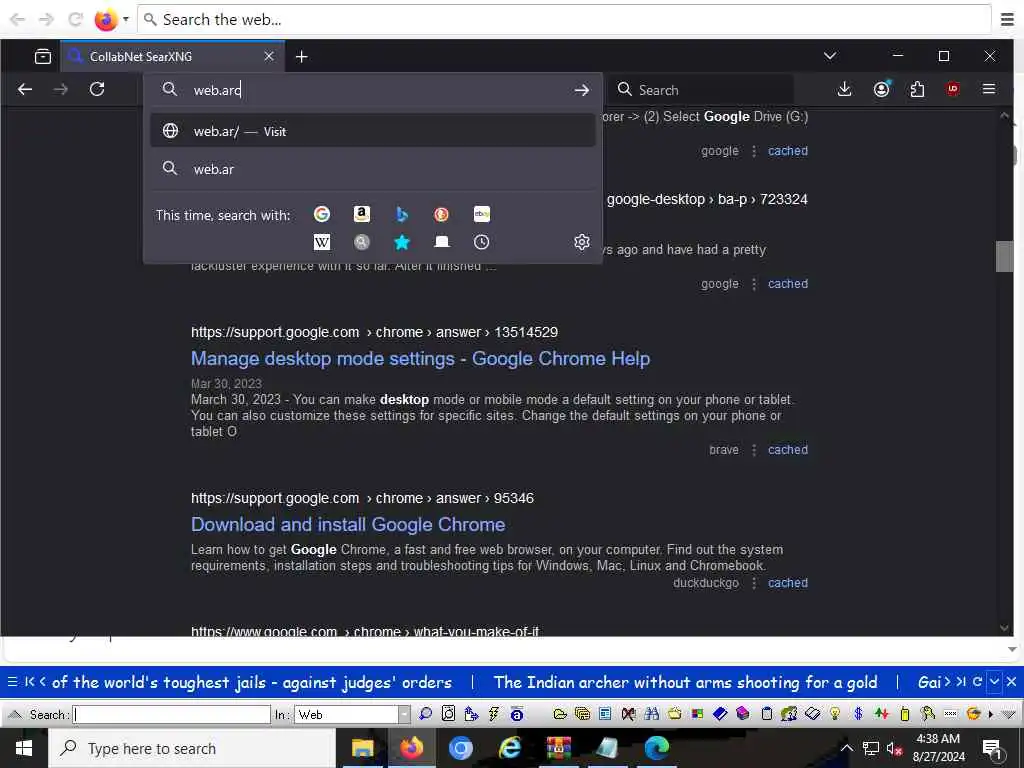Screen dimensions: 1024x768
Task: Open Download and install Google Chrome link
Action: [x=347, y=524]
